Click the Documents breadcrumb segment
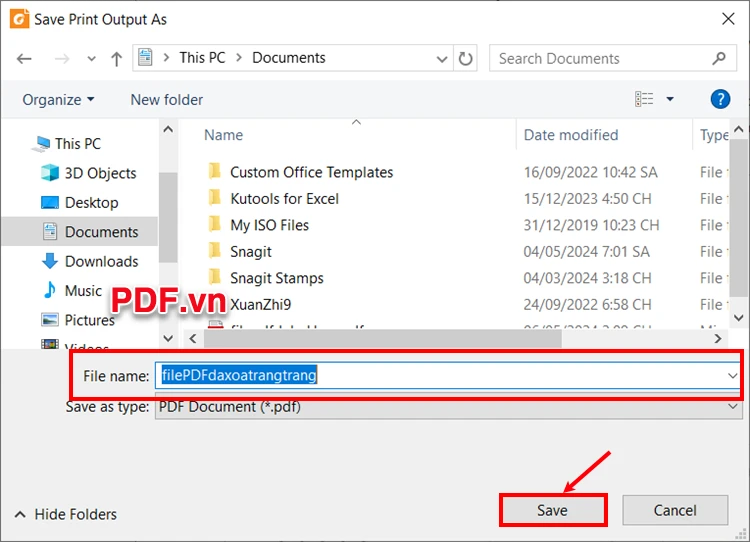The height and width of the screenshot is (542, 750). point(288,58)
